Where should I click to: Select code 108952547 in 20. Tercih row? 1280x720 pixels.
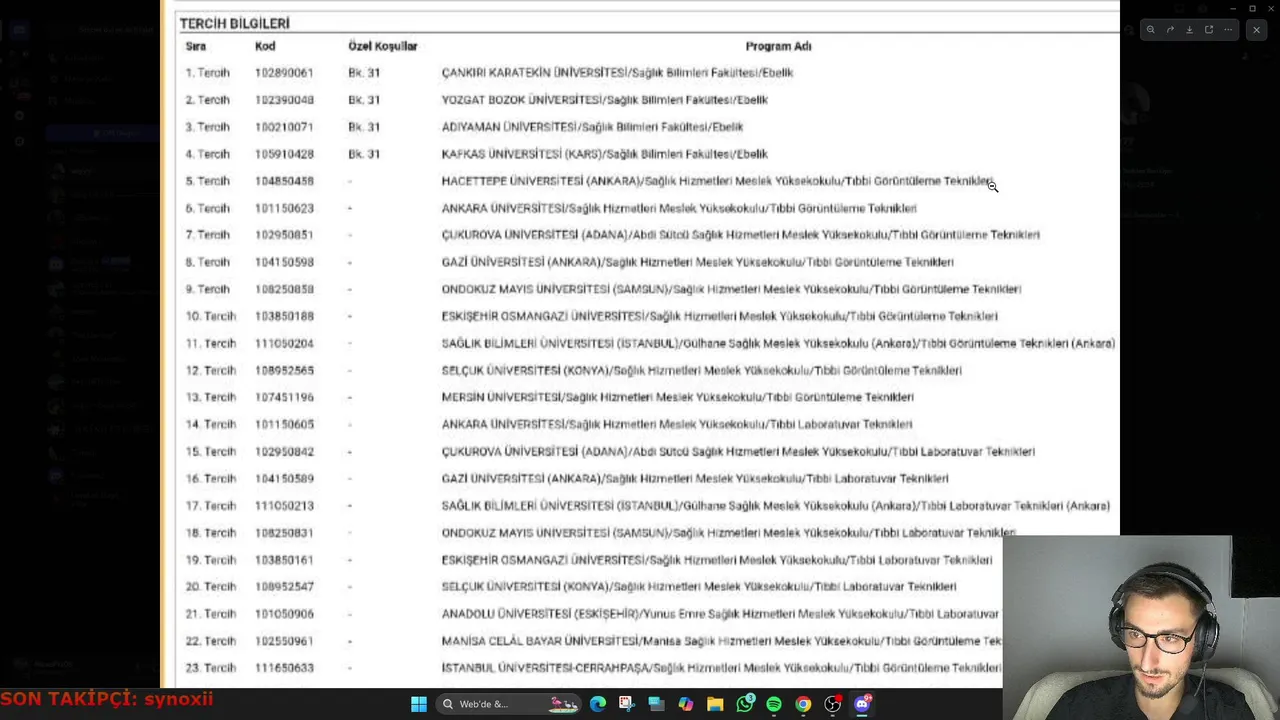[x=284, y=587]
